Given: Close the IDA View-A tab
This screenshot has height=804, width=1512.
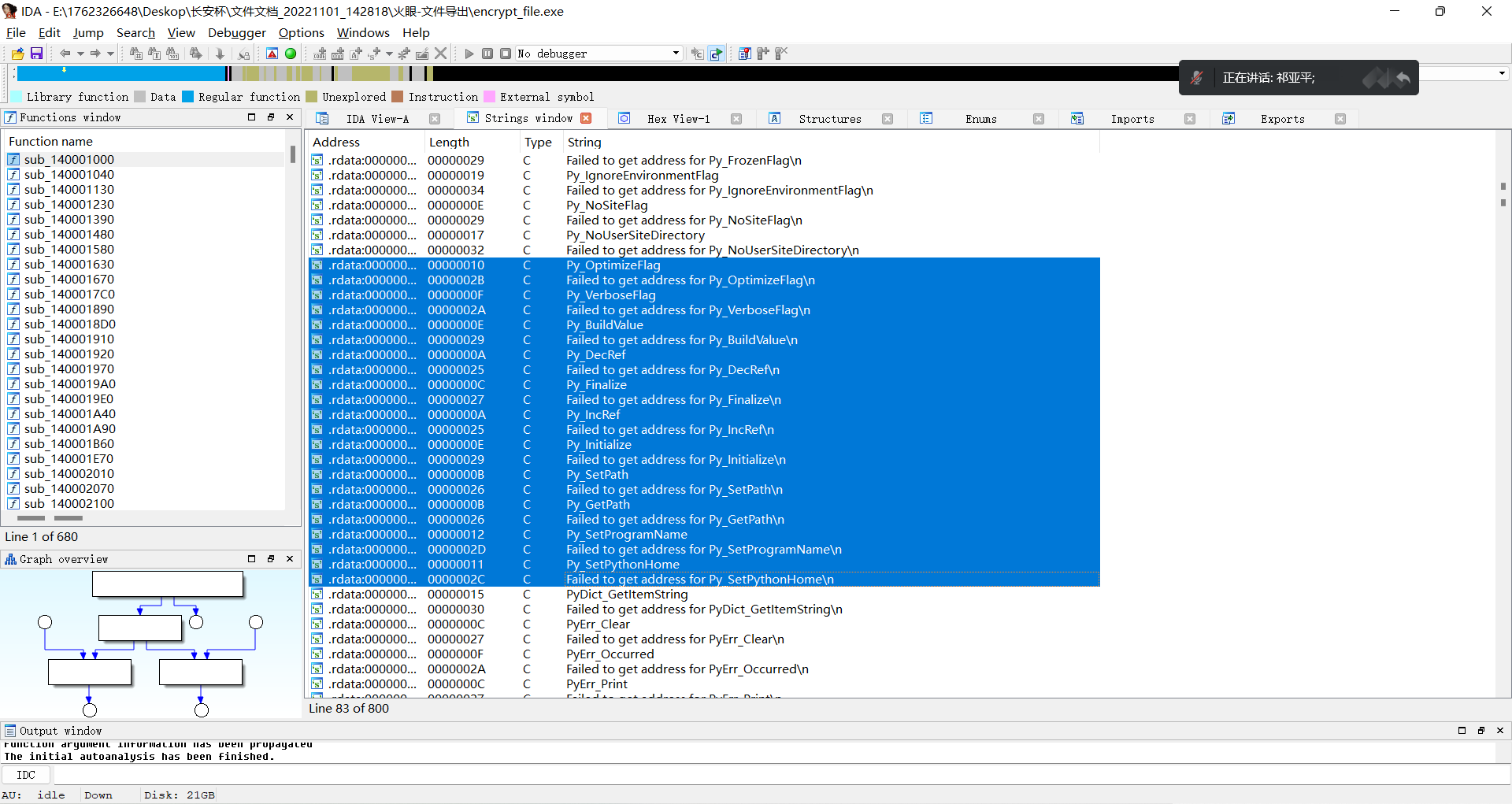Looking at the screenshot, I should pyautogui.click(x=435, y=119).
